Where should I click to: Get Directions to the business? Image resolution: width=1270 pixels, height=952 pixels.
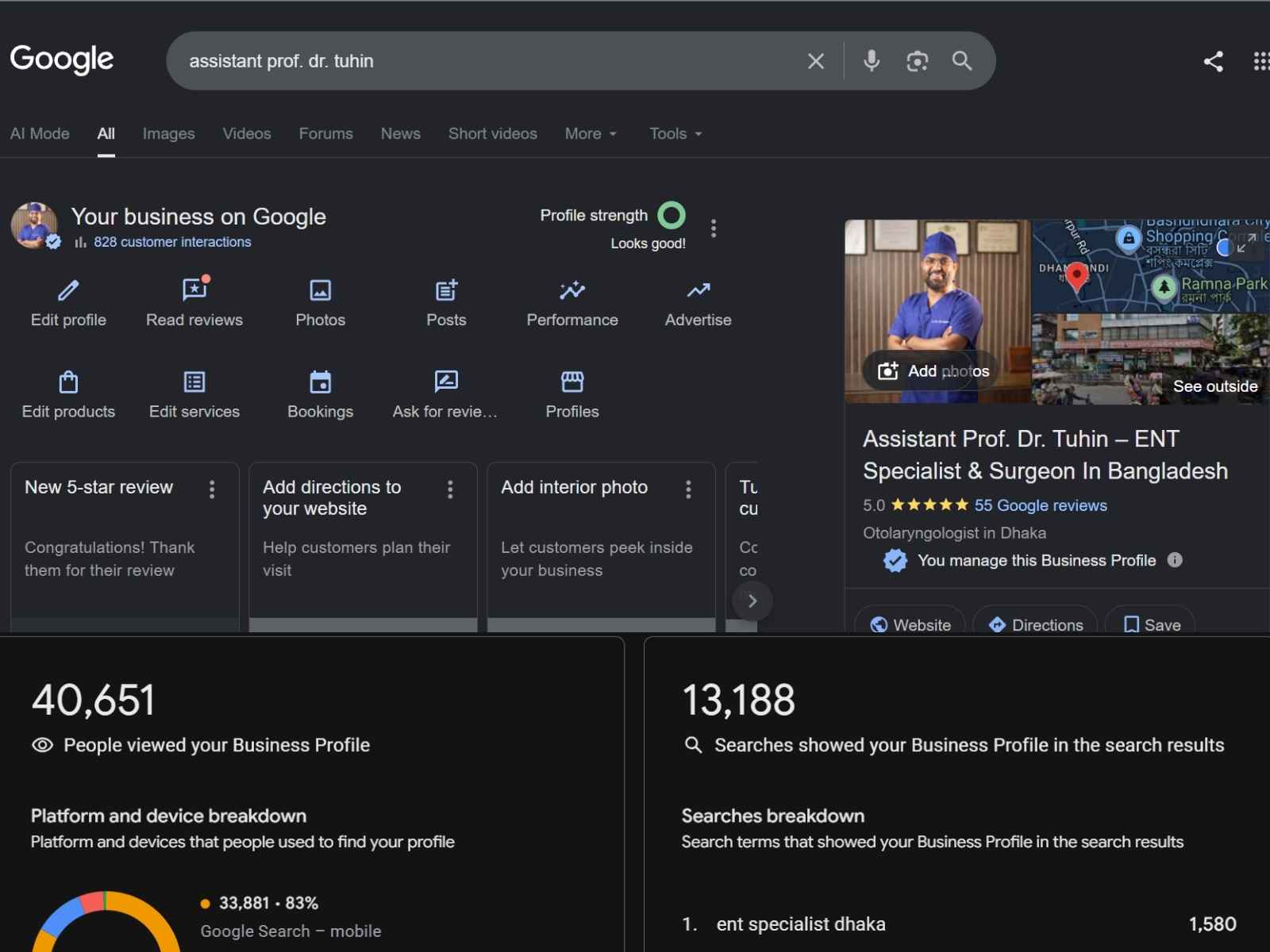pyautogui.click(x=1035, y=624)
